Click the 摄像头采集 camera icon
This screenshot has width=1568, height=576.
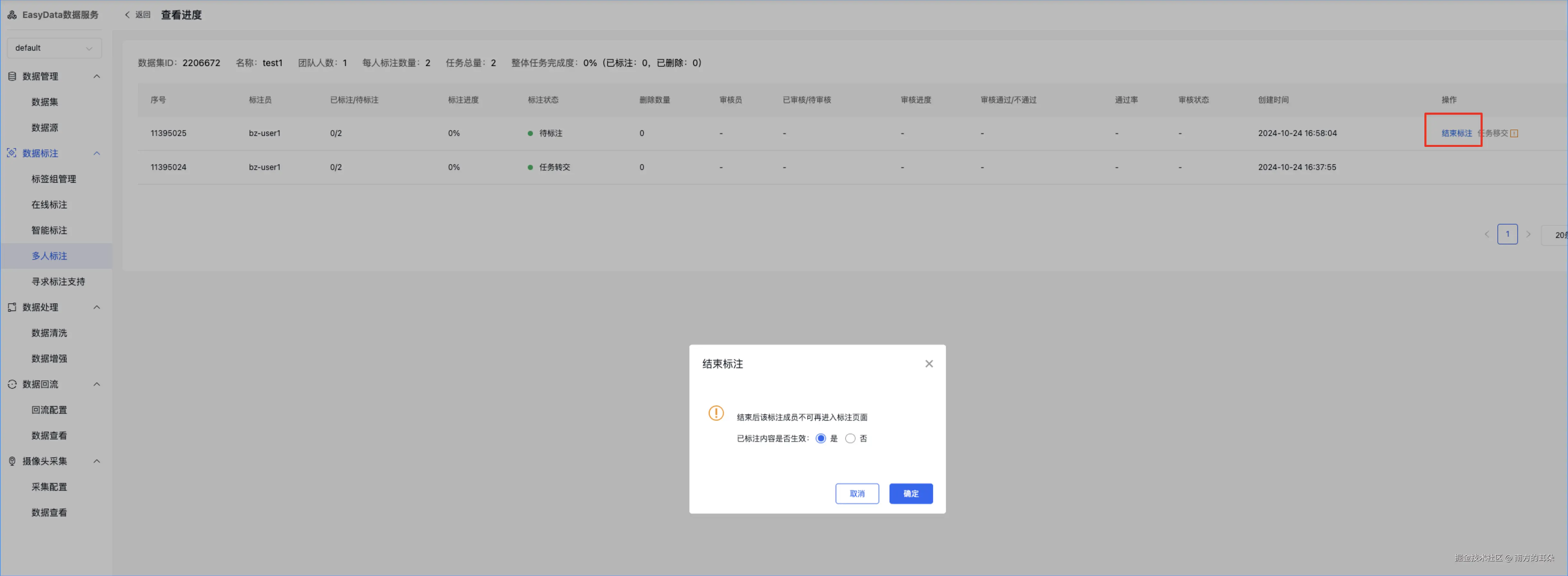pos(12,462)
